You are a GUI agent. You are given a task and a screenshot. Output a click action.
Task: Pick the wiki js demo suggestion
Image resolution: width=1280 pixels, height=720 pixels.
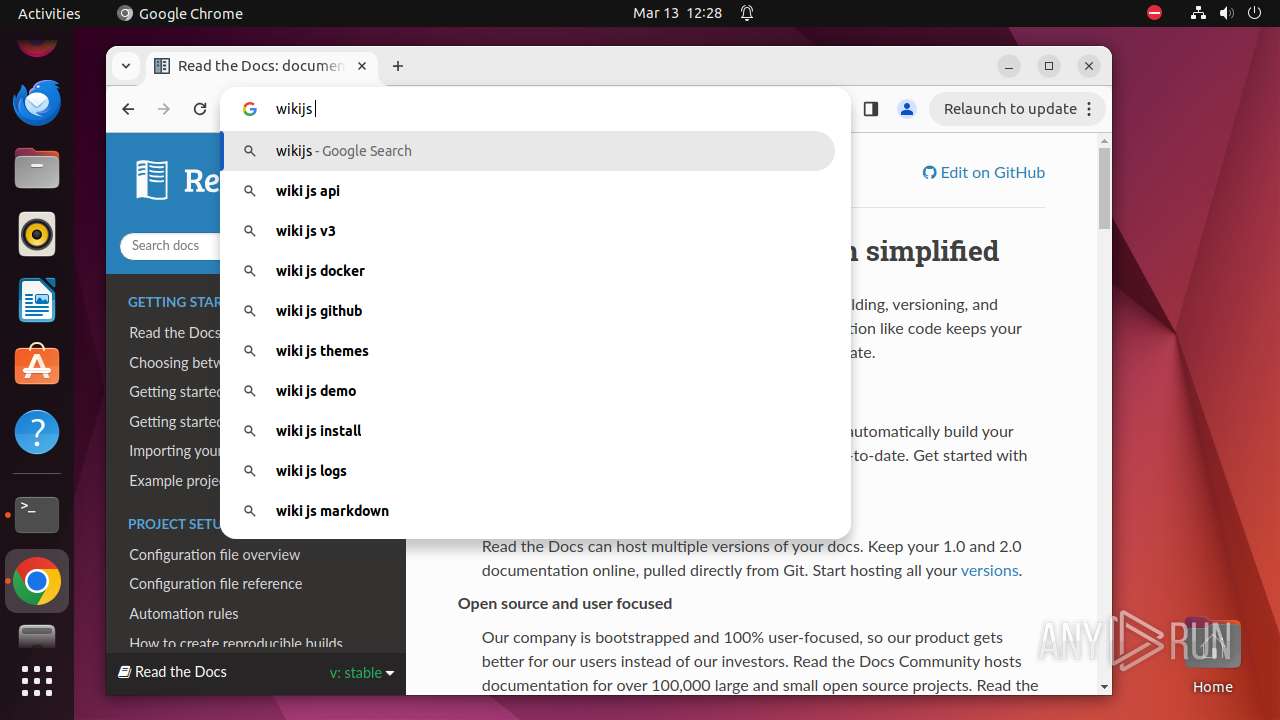click(x=528, y=391)
